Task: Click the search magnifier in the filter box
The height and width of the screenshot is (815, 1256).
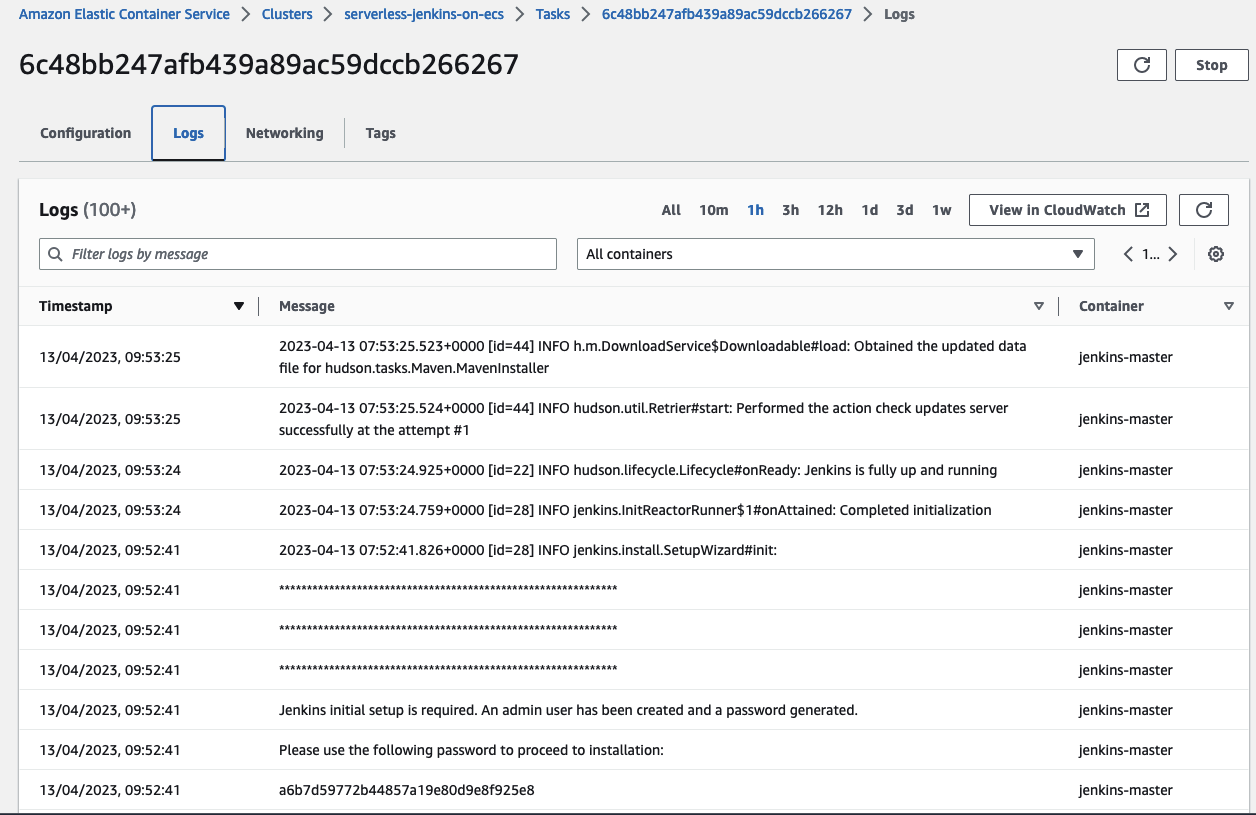Action: pos(55,253)
